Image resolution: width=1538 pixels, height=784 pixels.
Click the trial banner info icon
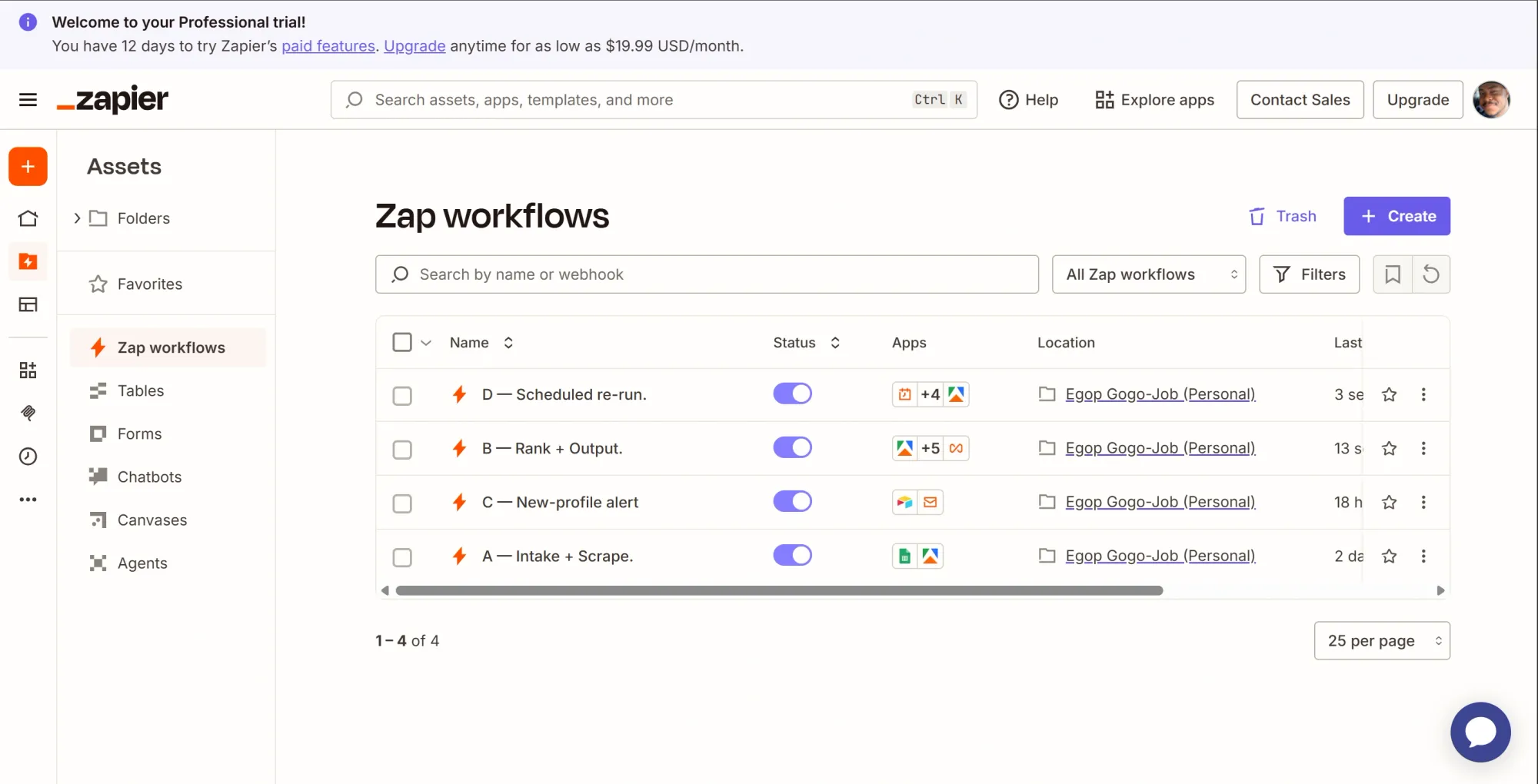pos(28,22)
